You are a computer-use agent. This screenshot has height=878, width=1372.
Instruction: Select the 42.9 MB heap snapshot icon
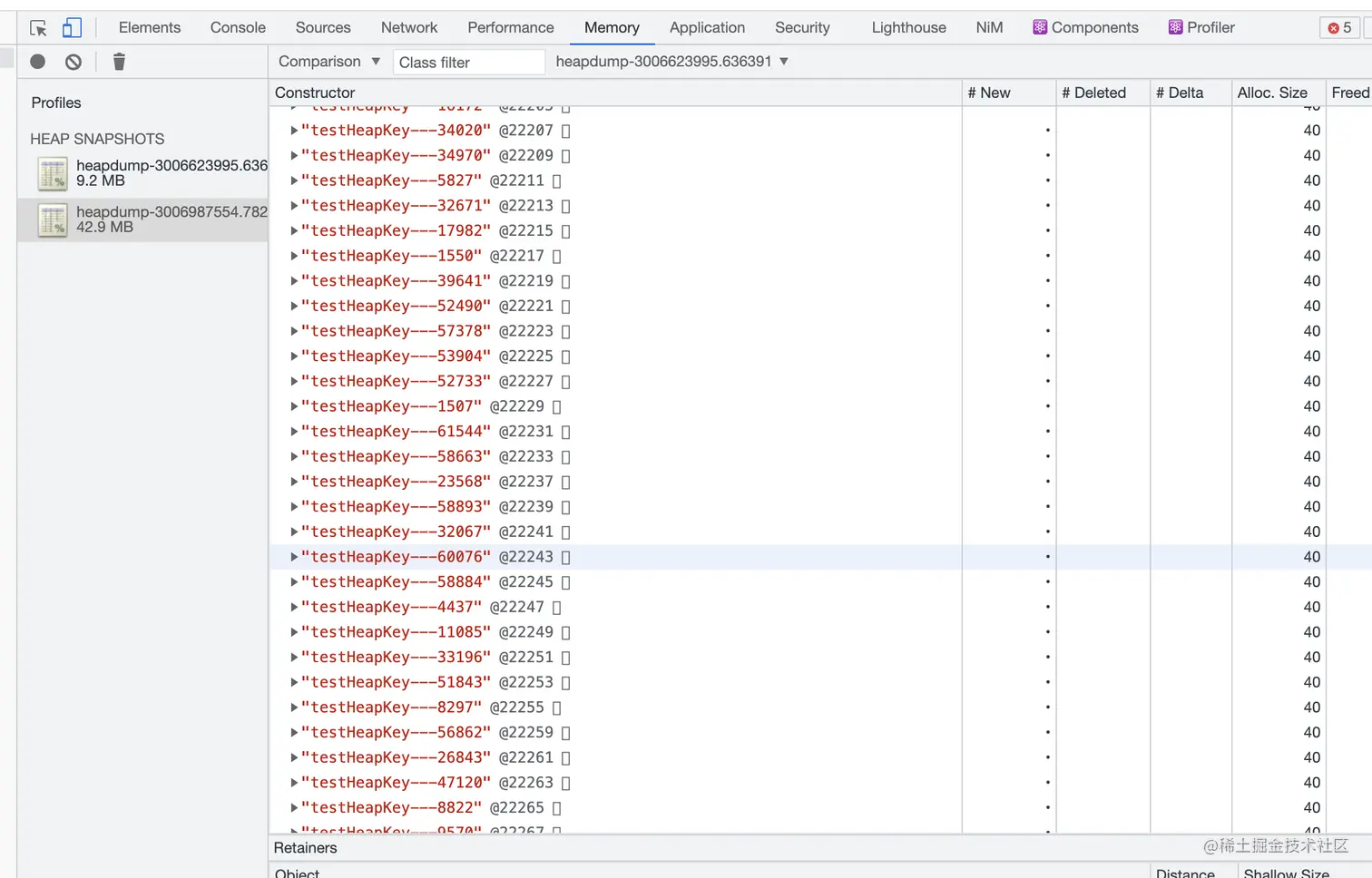click(x=53, y=219)
